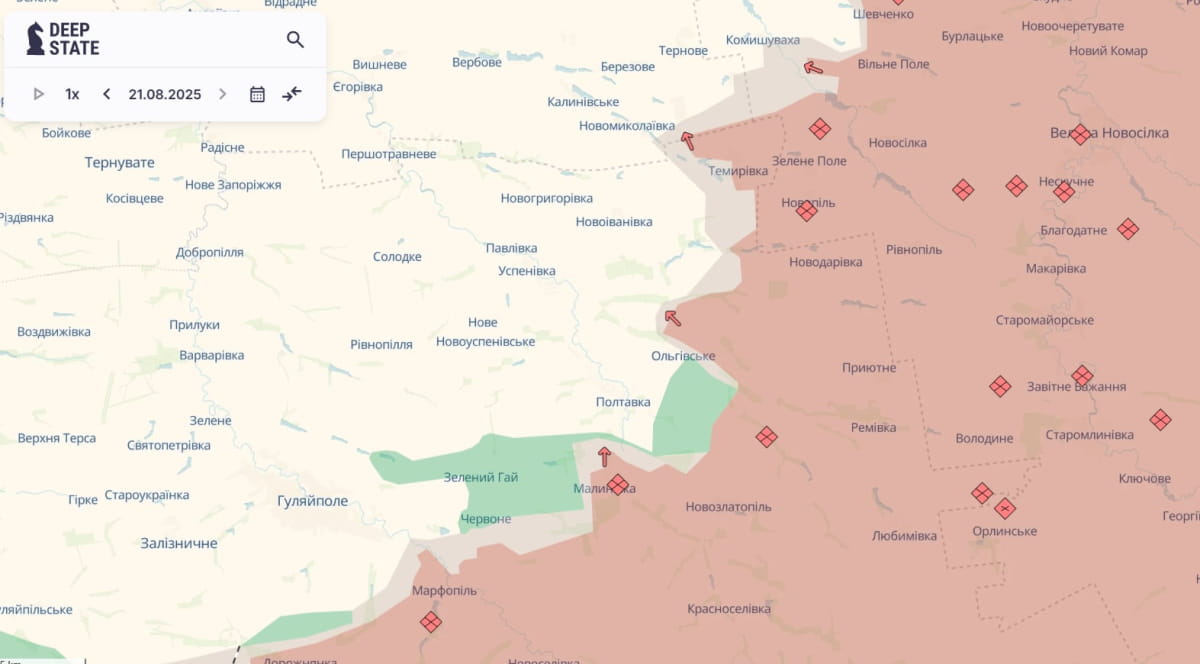Open the calendar date picker icon

click(x=257, y=94)
